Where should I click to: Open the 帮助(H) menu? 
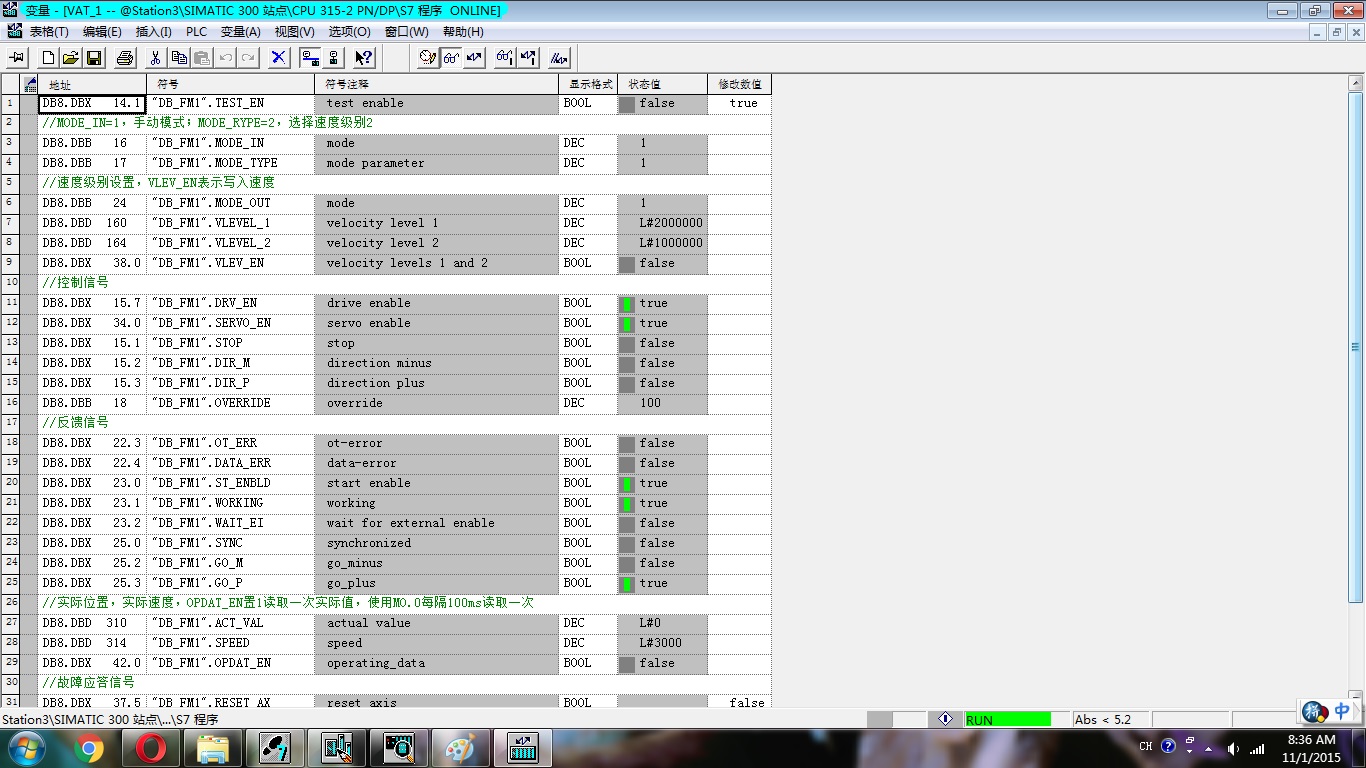pyautogui.click(x=463, y=32)
